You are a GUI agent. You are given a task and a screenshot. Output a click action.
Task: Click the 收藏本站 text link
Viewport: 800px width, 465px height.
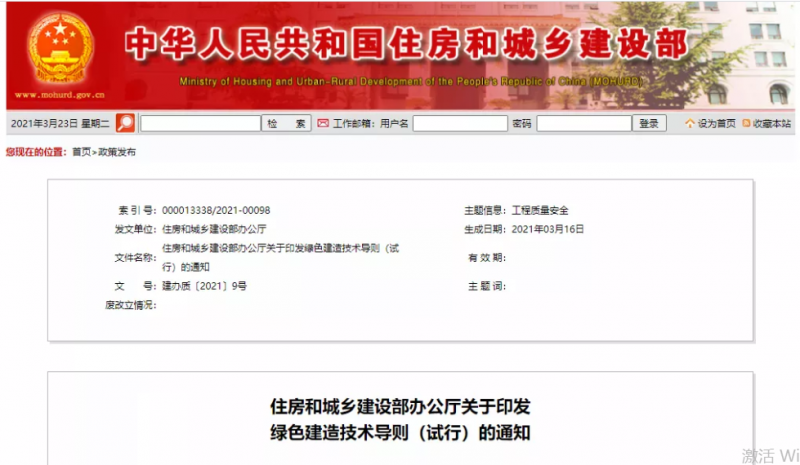pos(772,123)
